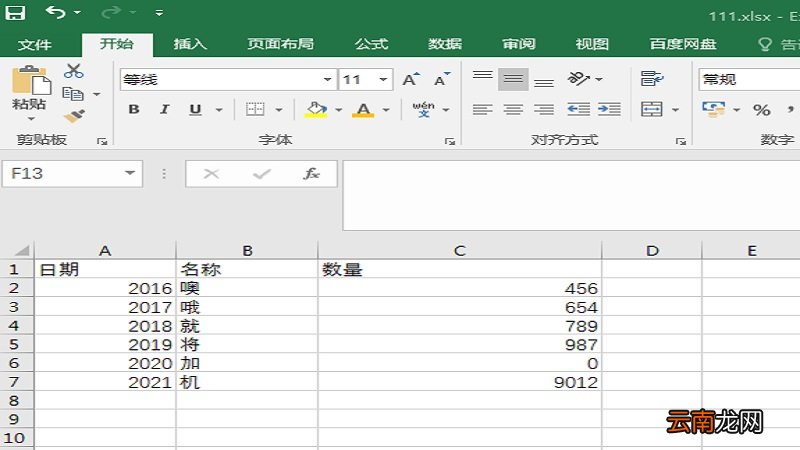Select column C header

pyautogui.click(x=460, y=251)
